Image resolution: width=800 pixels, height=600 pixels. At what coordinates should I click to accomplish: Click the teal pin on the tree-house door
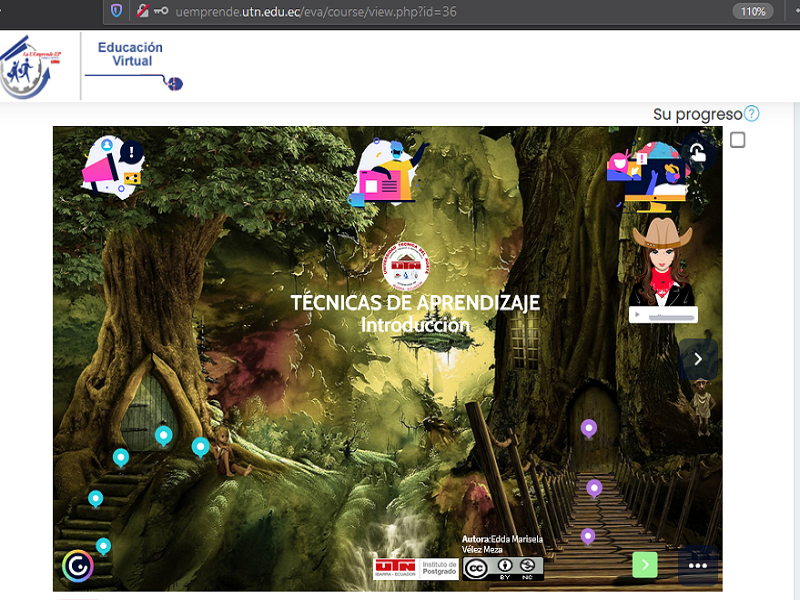[x=164, y=436]
